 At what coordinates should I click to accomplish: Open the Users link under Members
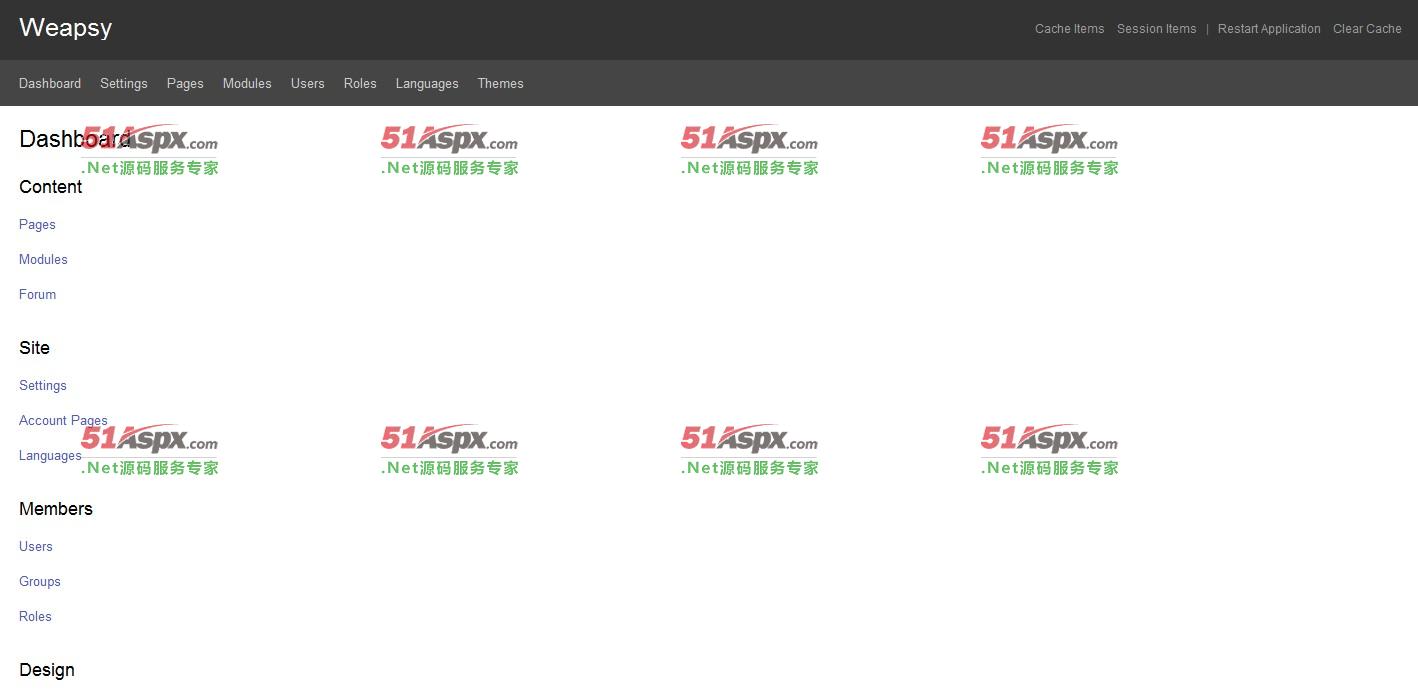36,546
